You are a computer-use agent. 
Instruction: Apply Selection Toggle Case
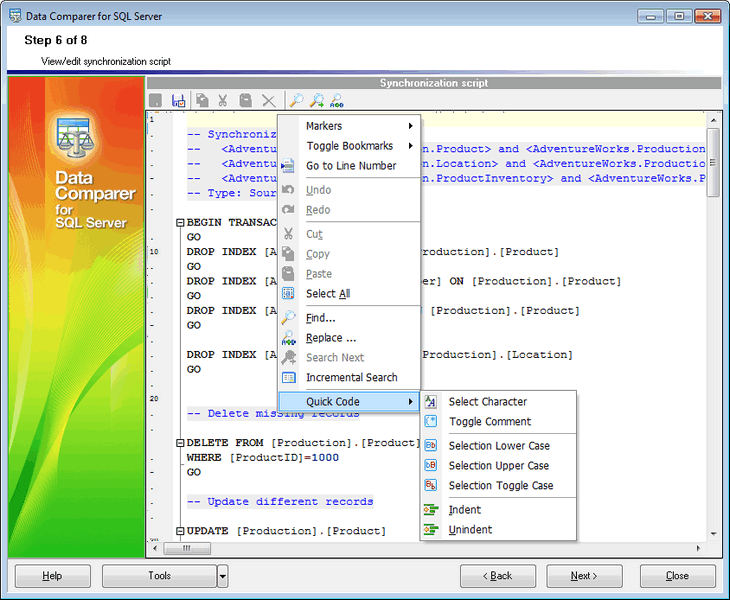click(498, 485)
